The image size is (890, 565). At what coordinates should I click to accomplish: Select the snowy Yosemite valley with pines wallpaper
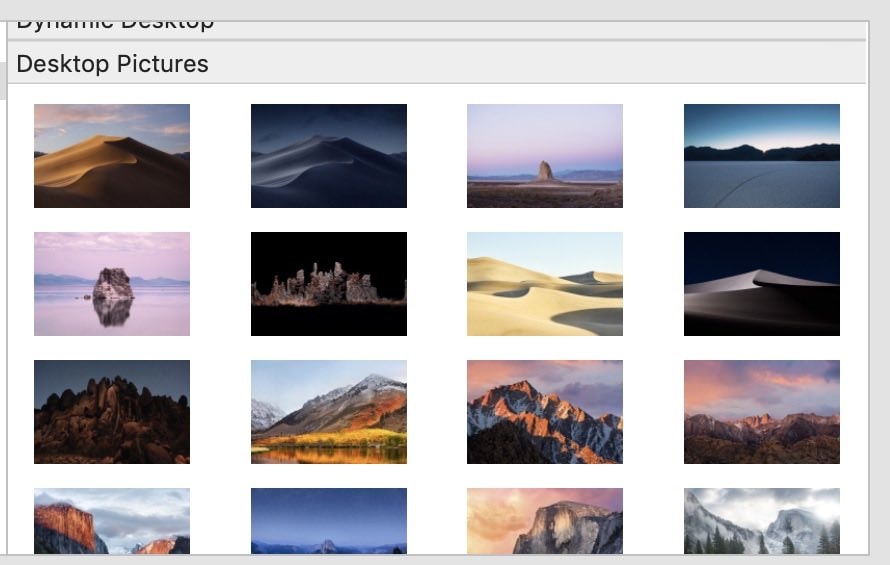coord(762,521)
